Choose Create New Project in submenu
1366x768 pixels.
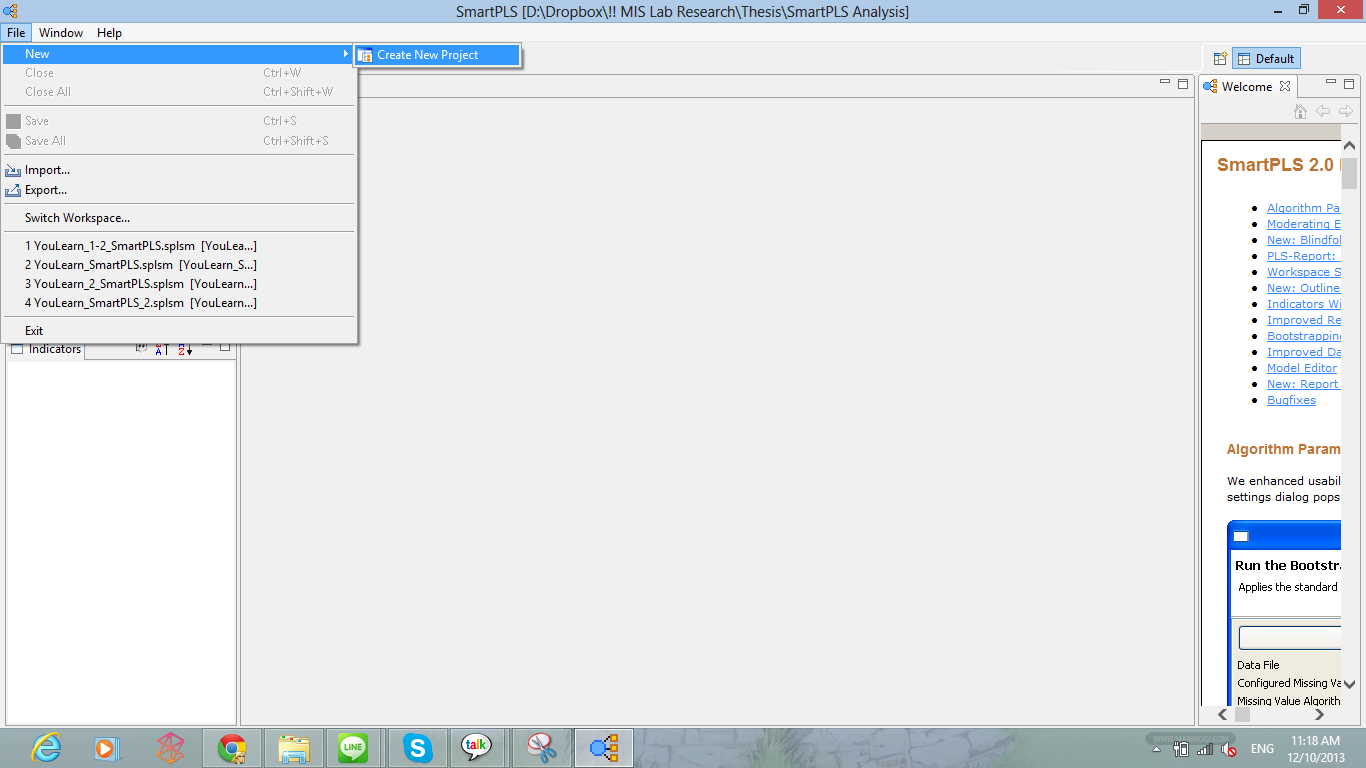click(437, 55)
